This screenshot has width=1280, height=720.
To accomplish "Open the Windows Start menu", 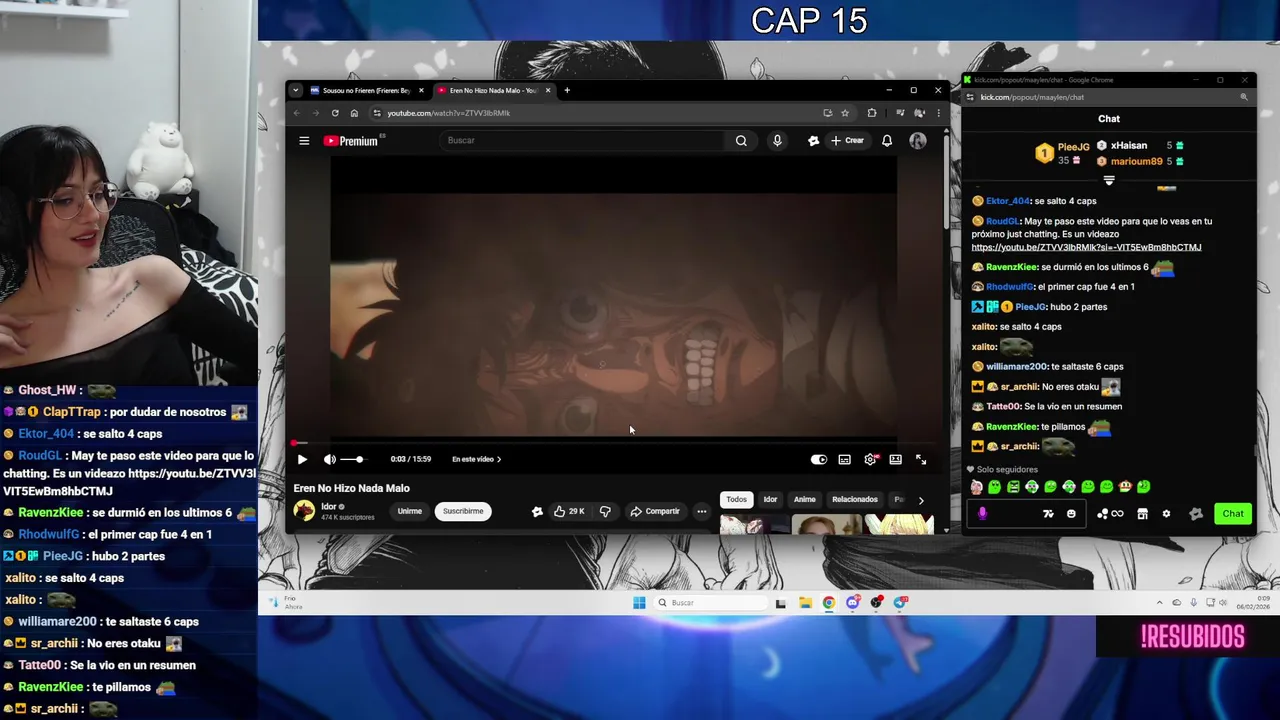I will pos(639,602).
